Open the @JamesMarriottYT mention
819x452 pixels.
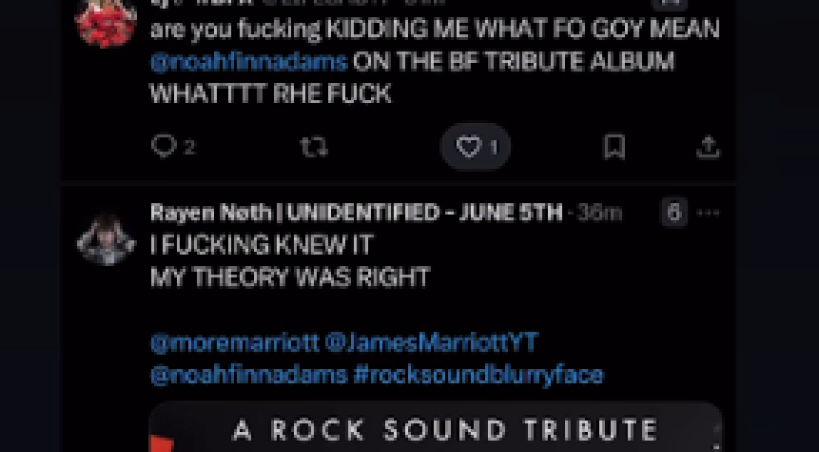pyautogui.click(x=431, y=343)
